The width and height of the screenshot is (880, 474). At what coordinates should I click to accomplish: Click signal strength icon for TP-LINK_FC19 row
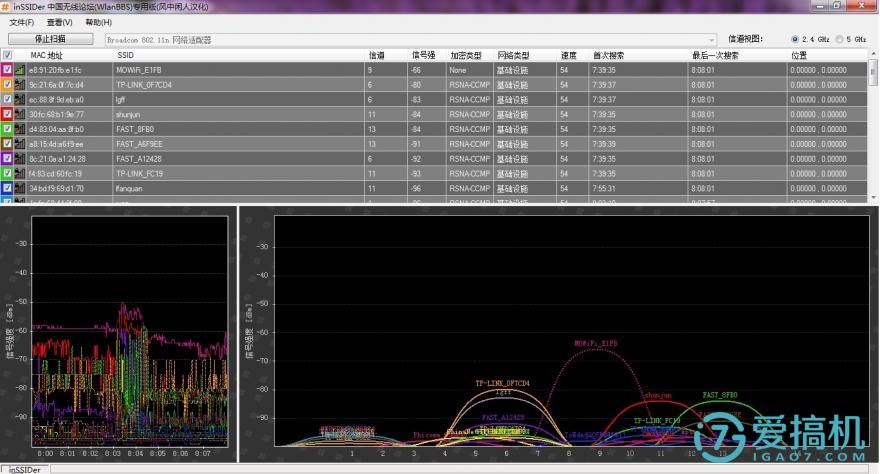point(20,174)
